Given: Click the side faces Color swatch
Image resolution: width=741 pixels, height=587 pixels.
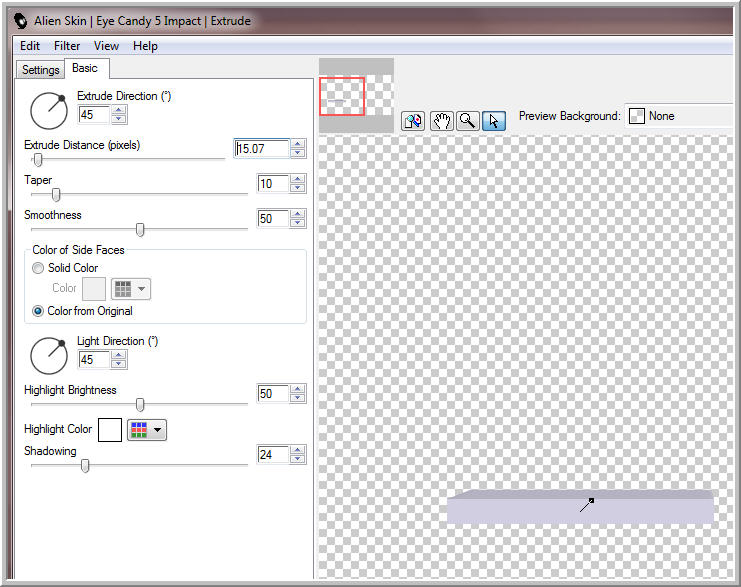Looking at the screenshot, I should tap(94, 289).
